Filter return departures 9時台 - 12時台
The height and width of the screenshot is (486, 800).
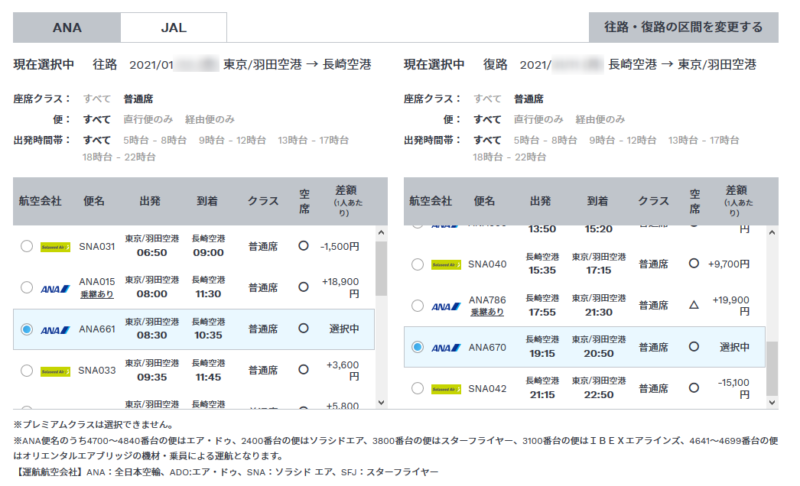coord(622,140)
